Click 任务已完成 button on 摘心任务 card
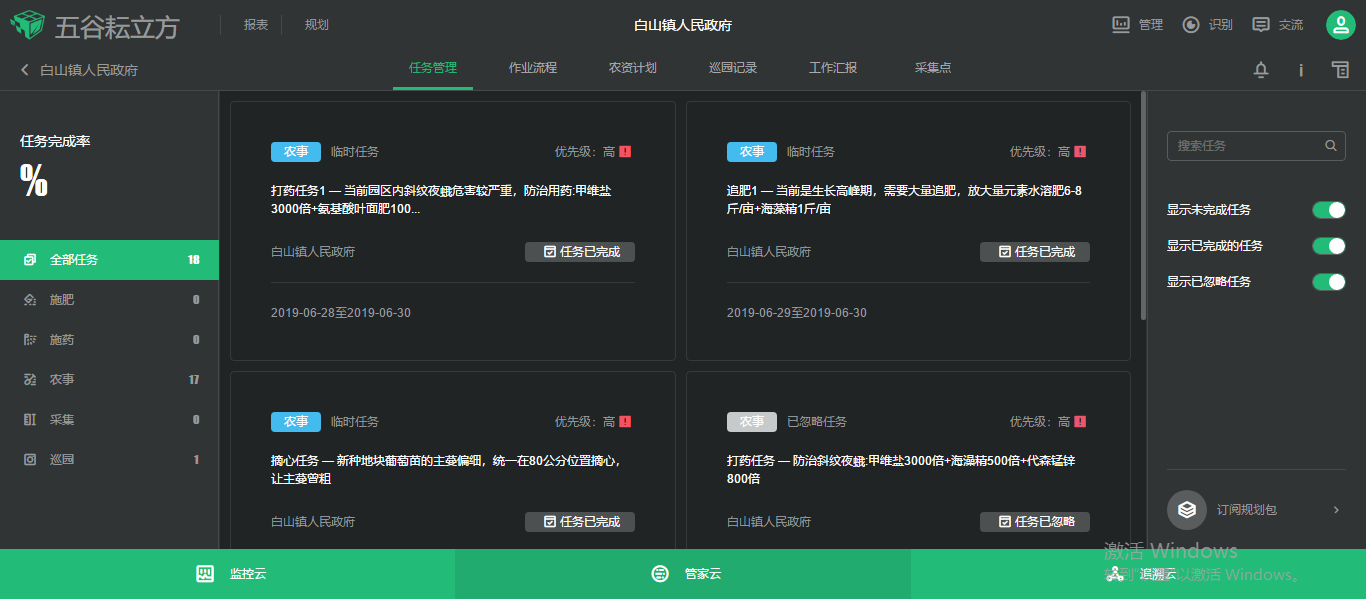The width and height of the screenshot is (1366, 599). pos(580,522)
